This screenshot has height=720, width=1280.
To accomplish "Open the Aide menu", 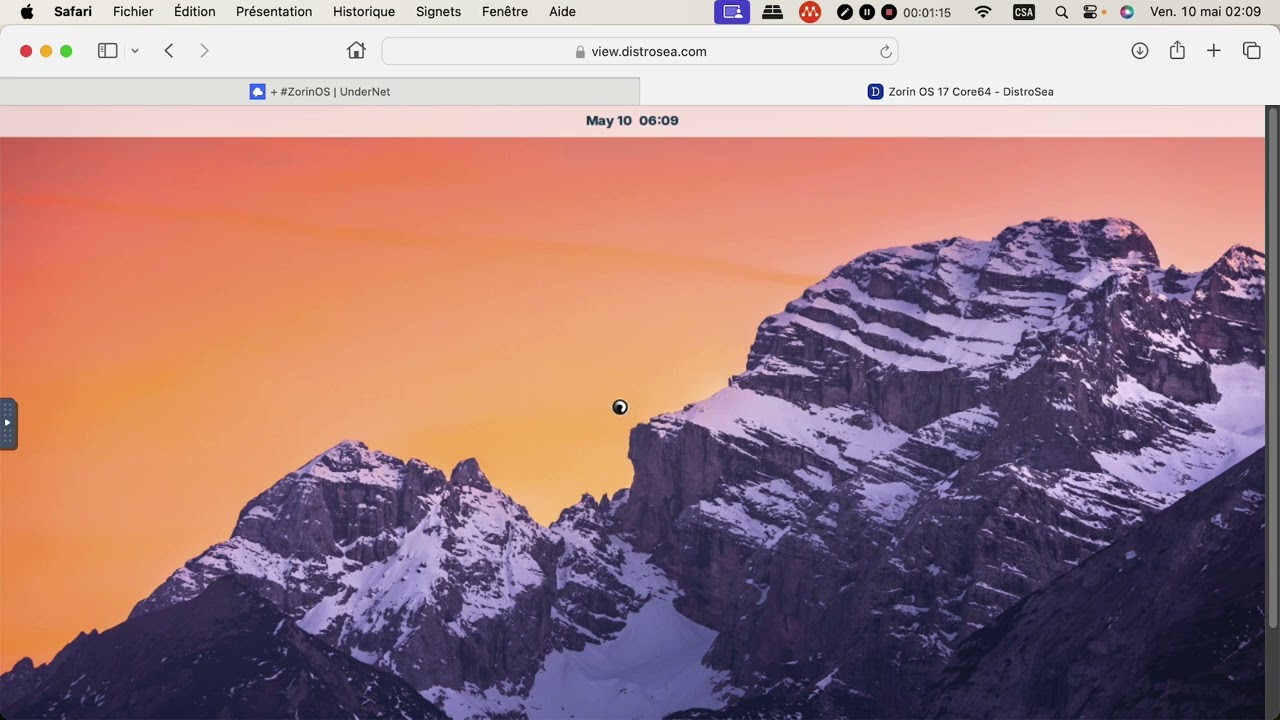I will (x=562, y=12).
